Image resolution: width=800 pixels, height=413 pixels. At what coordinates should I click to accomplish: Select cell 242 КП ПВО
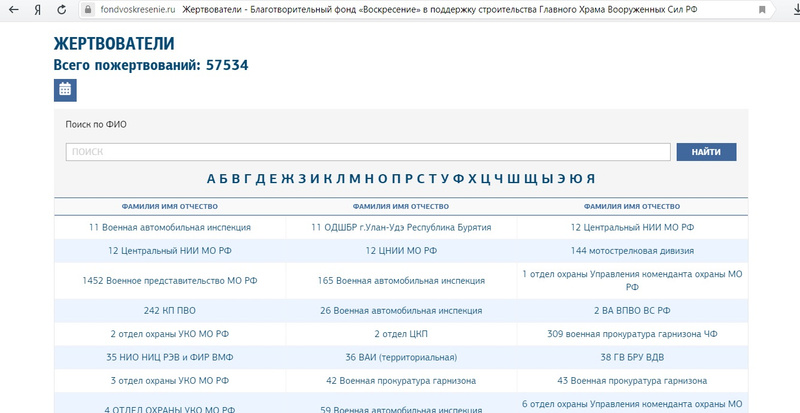tap(170, 310)
